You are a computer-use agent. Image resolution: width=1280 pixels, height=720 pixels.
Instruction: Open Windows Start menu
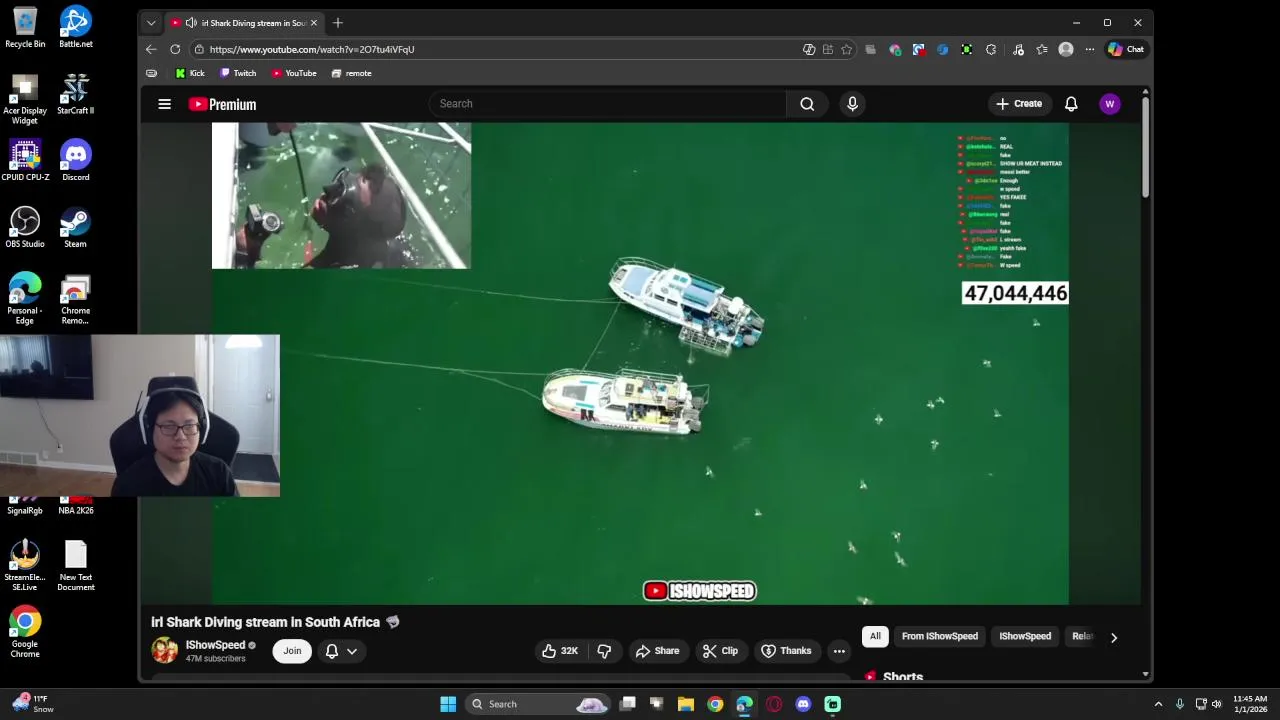[x=448, y=704]
